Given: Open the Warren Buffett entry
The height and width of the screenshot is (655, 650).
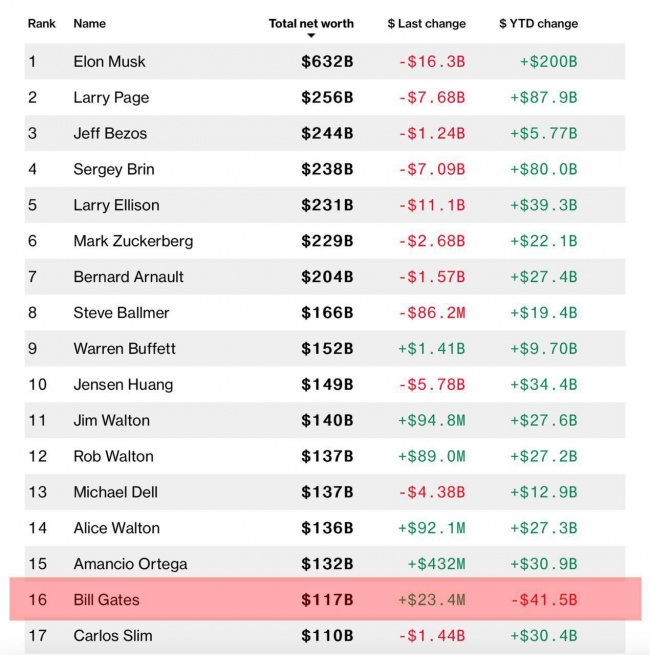Looking at the screenshot, I should point(124,349).
